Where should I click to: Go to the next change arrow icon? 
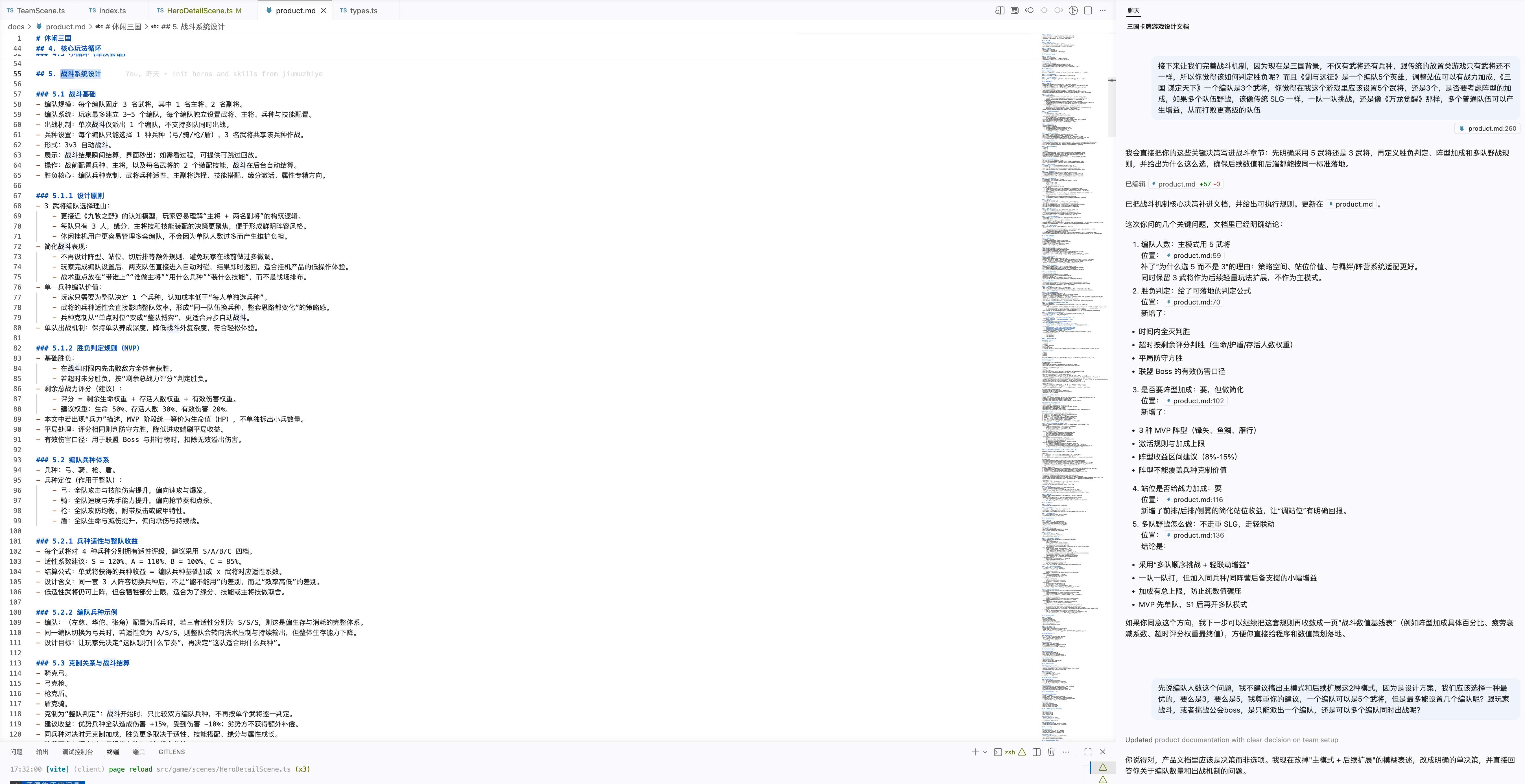coord(1059,10)
